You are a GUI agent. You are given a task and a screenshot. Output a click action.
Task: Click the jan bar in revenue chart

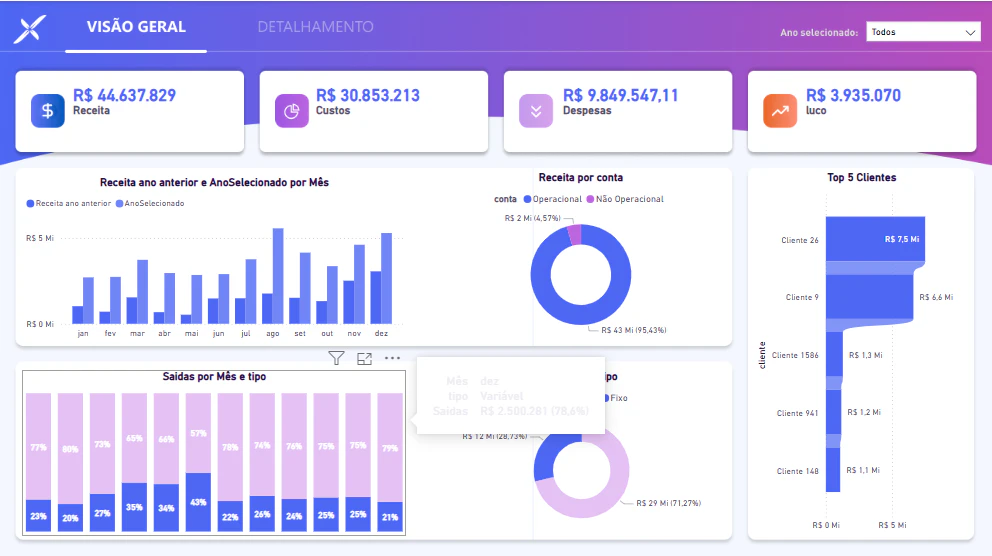(88, 300)
